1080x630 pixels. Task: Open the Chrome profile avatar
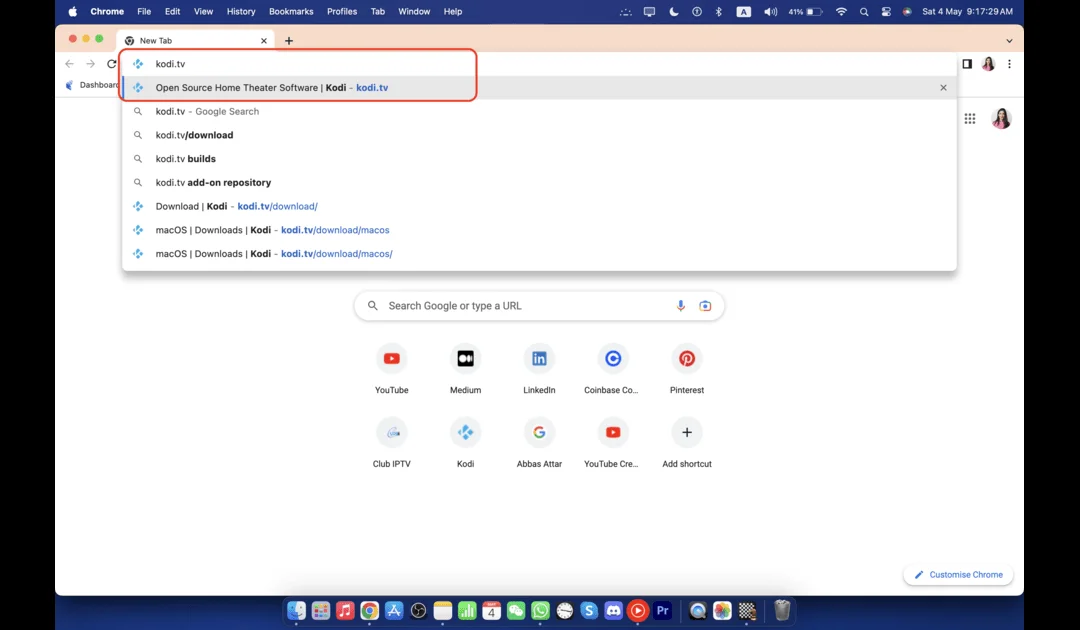(988, 63)
